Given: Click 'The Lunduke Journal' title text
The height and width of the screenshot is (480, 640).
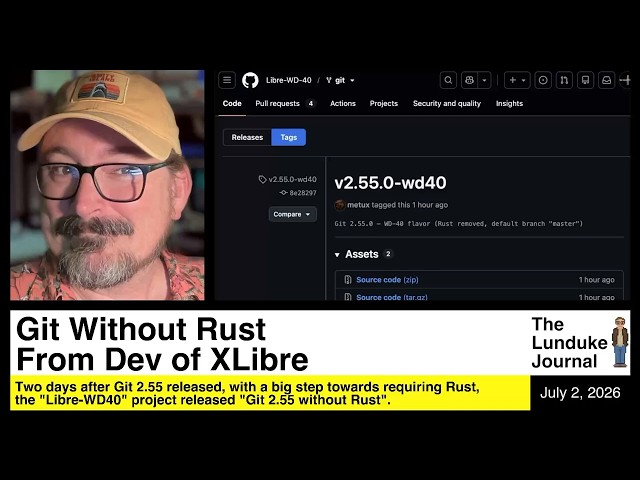Looking at the screenshot, I should point(569,343).
